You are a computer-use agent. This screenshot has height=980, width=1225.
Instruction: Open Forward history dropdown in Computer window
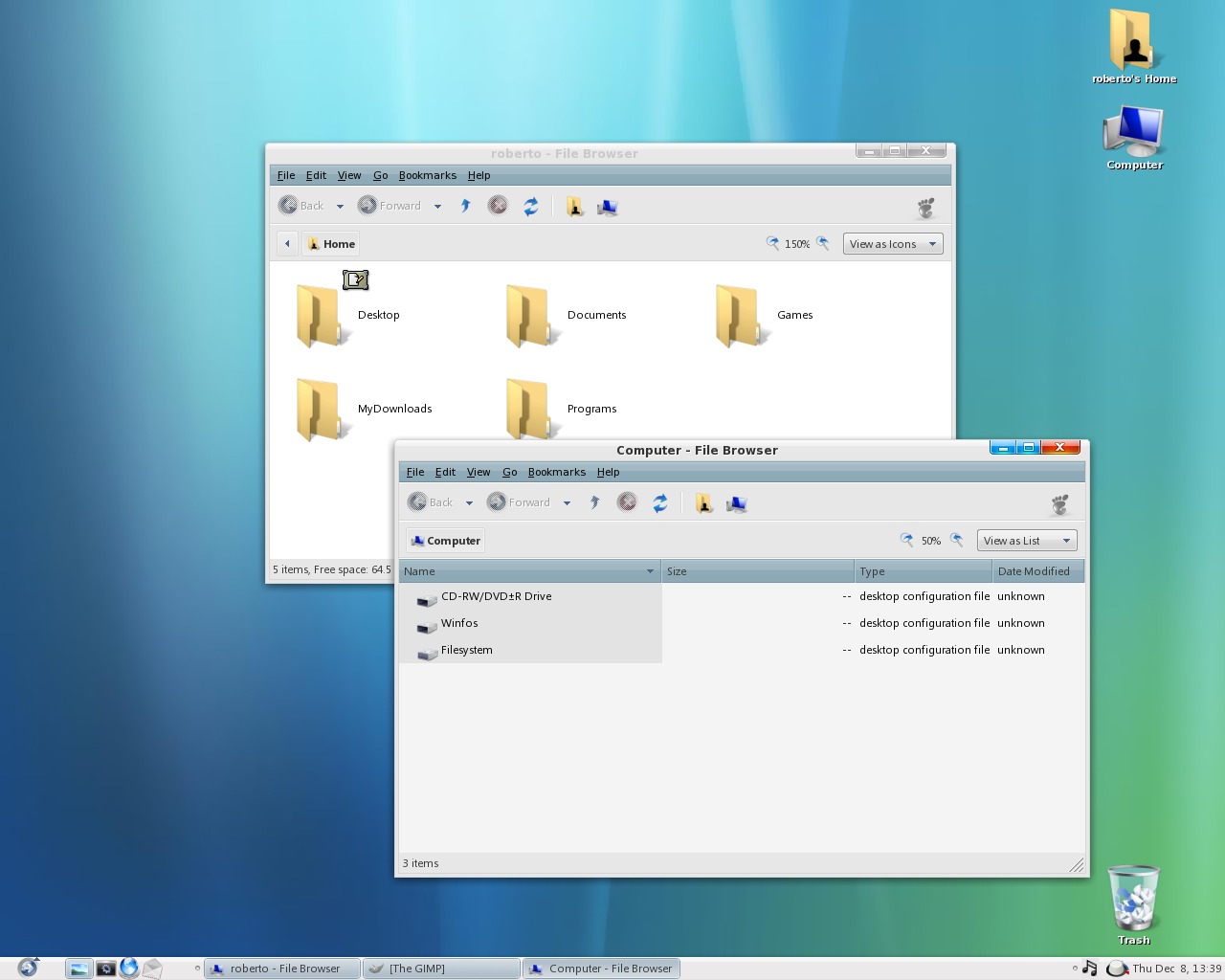(567, 502)
